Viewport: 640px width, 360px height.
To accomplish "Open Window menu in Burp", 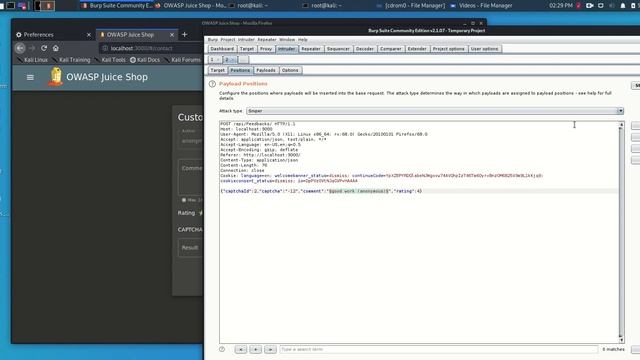I will pyautogui.click(x=287, y=40).
